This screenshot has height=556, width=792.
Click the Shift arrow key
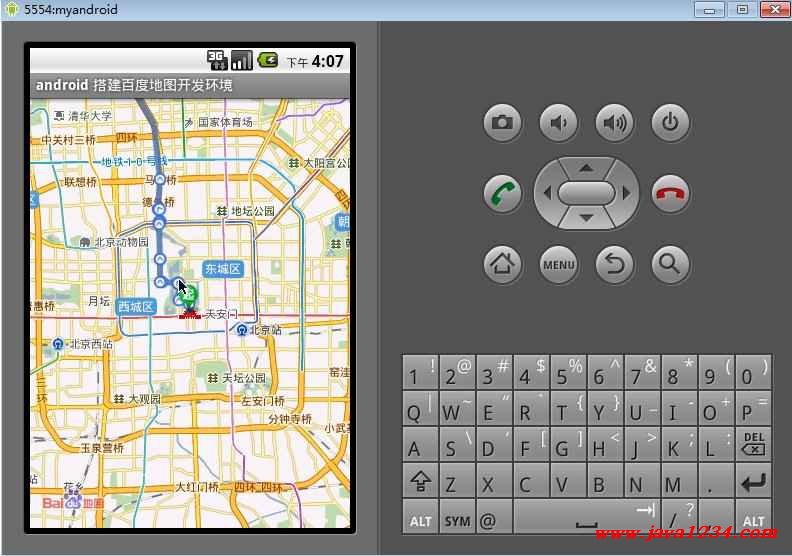click(x=420, y=481)
